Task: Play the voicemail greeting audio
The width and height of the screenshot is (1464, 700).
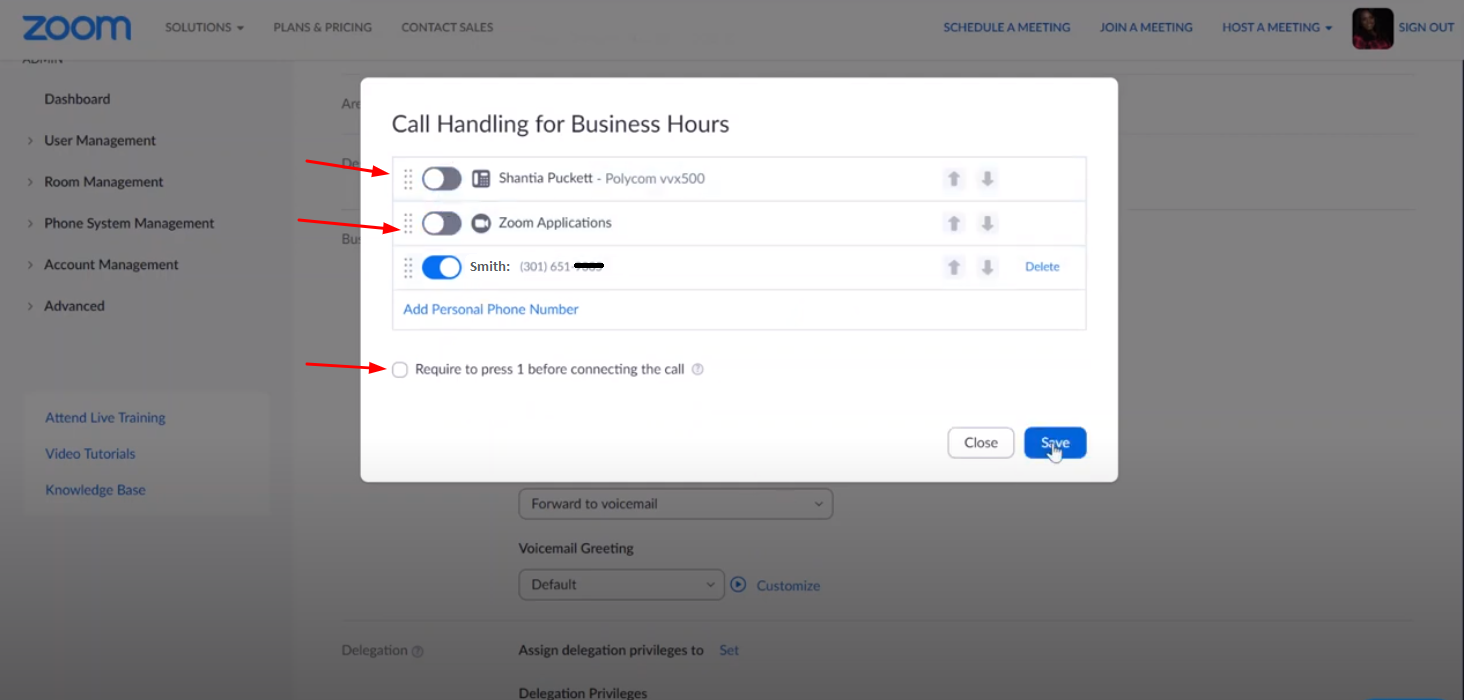Action: point(738,584)
